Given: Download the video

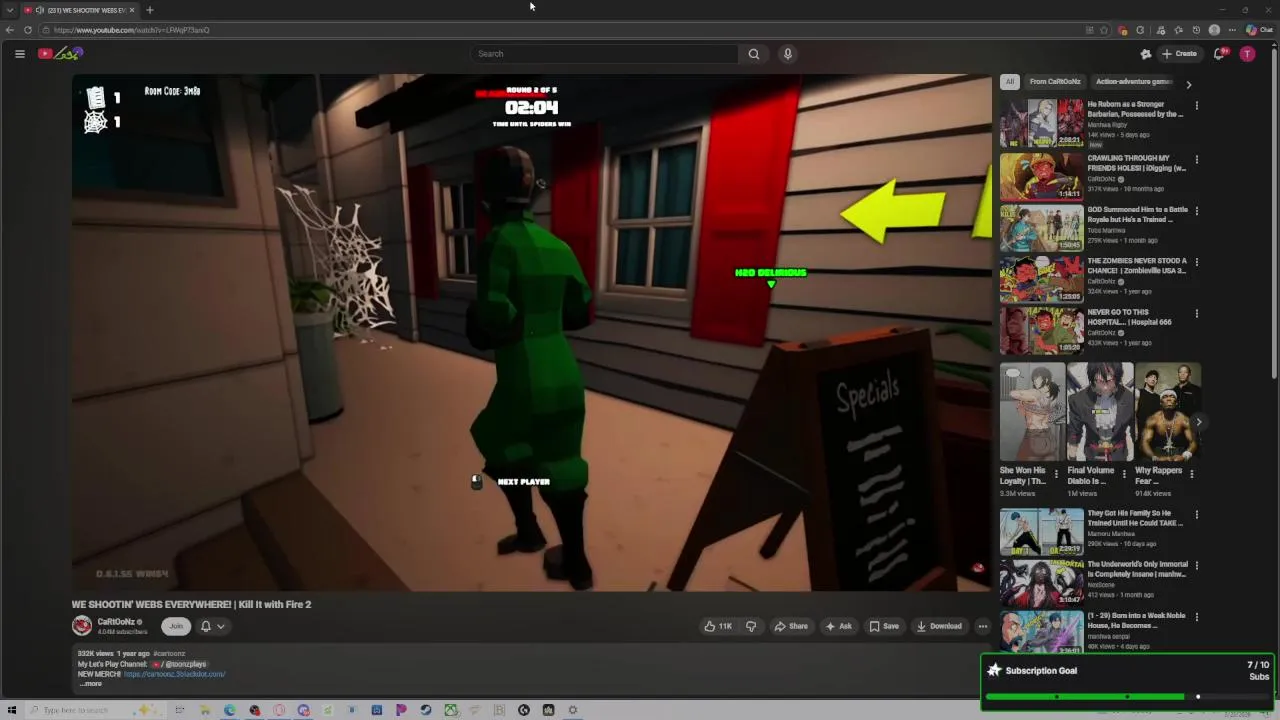Looking at the screenshot, I should (x=939, y=626).
